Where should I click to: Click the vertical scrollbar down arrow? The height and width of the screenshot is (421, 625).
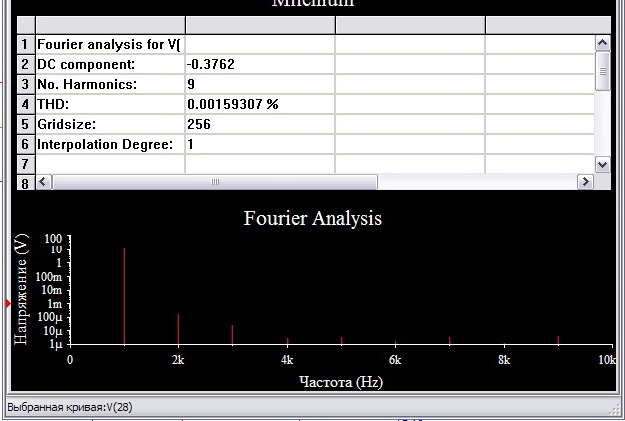pyautogui.click(x=602, y=164)
